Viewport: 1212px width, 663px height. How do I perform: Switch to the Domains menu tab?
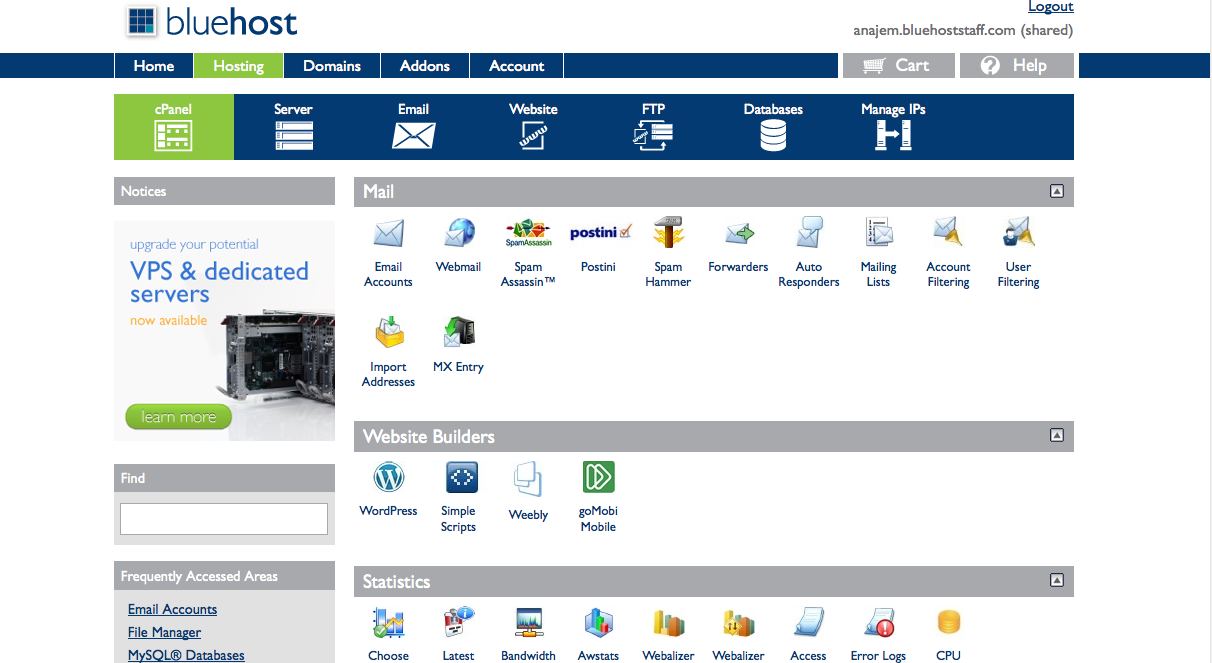332,66
